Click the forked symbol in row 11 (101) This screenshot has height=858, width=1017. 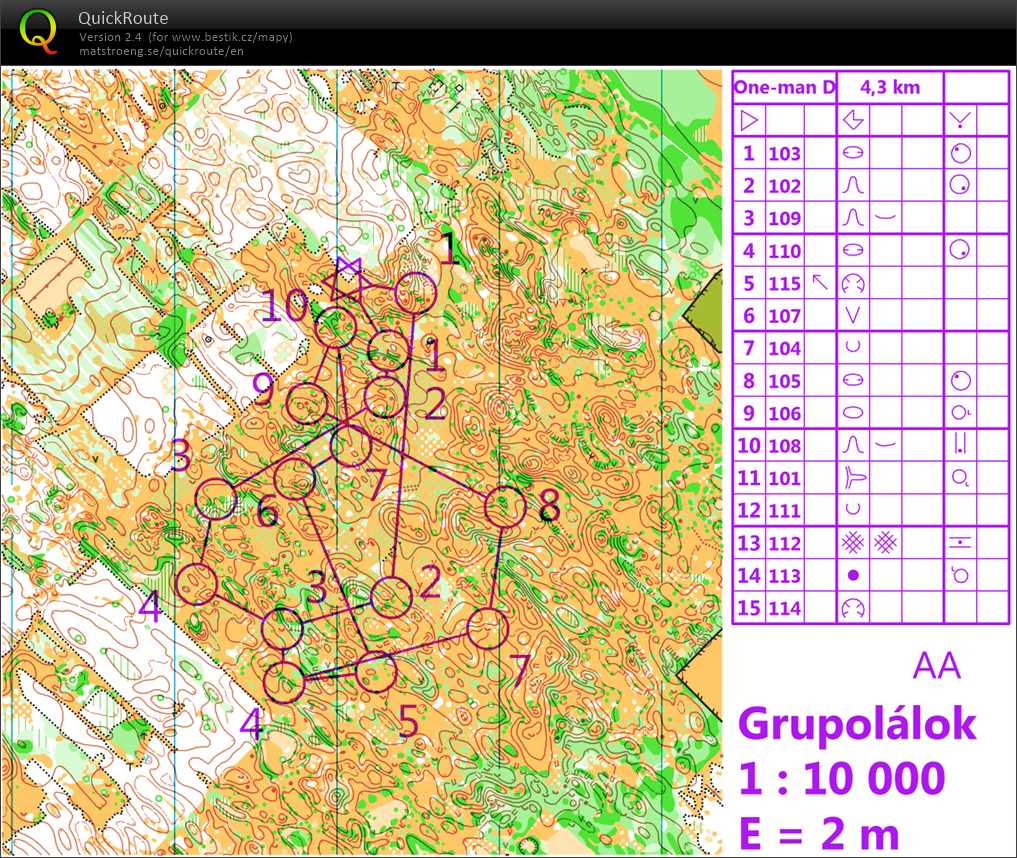(853, 478)
